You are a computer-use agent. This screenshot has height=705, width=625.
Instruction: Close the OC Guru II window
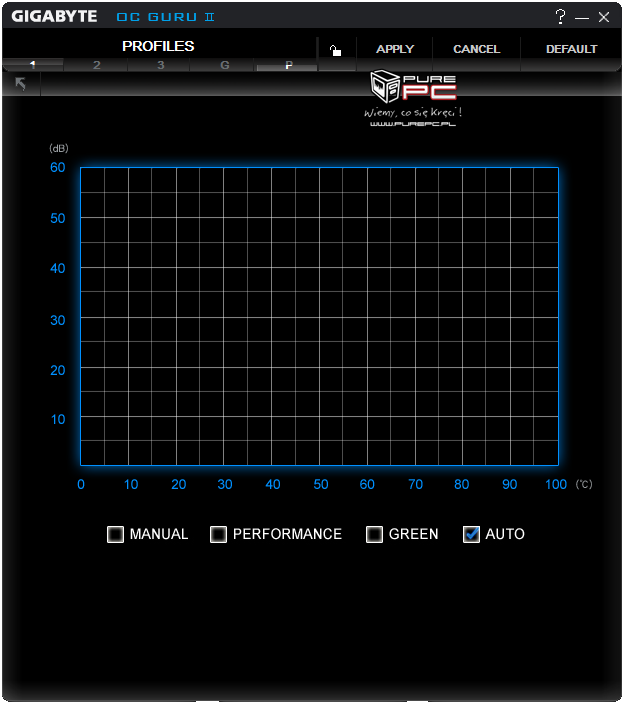pyautogui.click(x=604, y=17)
